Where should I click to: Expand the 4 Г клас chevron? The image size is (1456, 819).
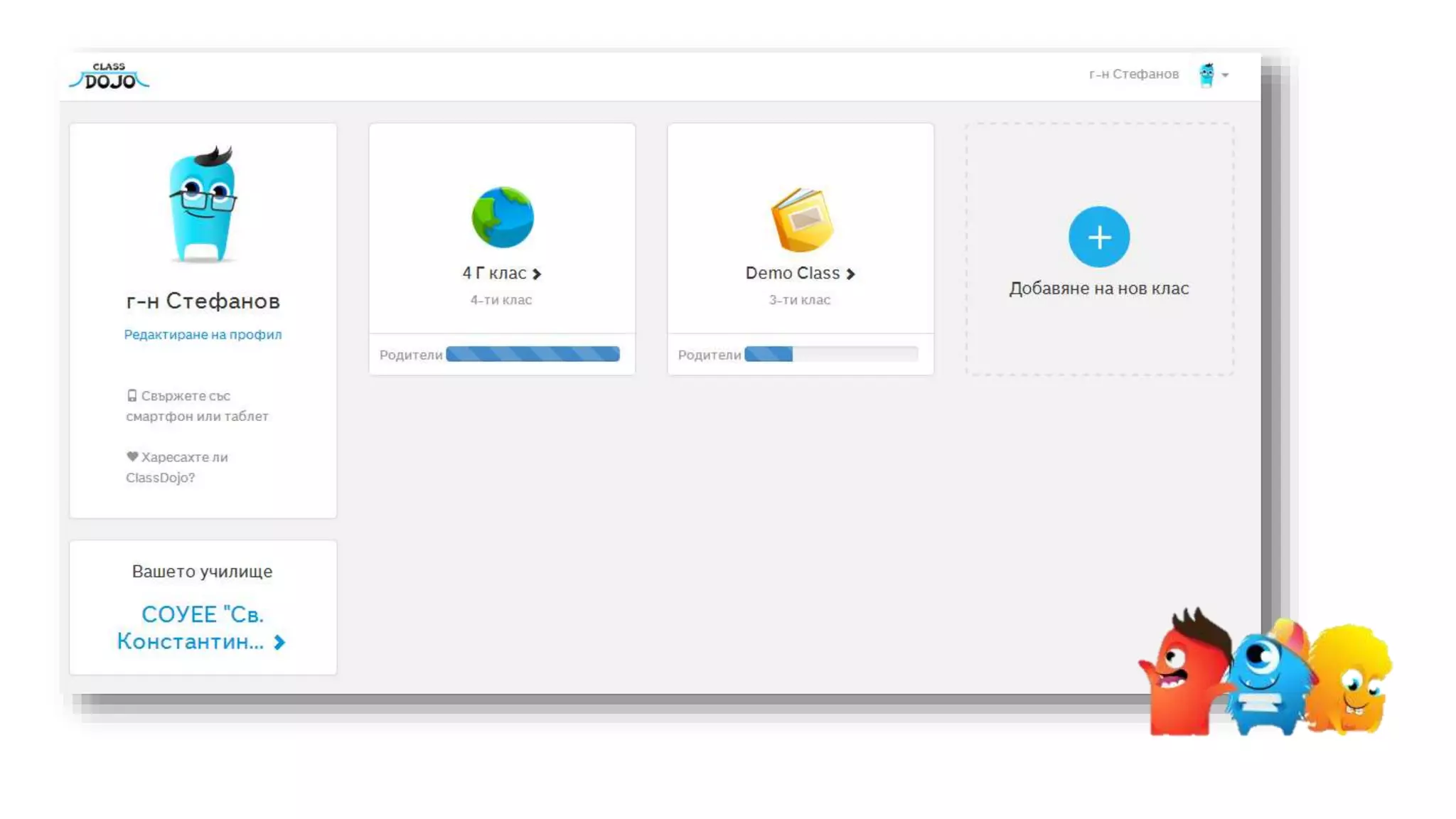pyautogui.click(x=537, y=274)
